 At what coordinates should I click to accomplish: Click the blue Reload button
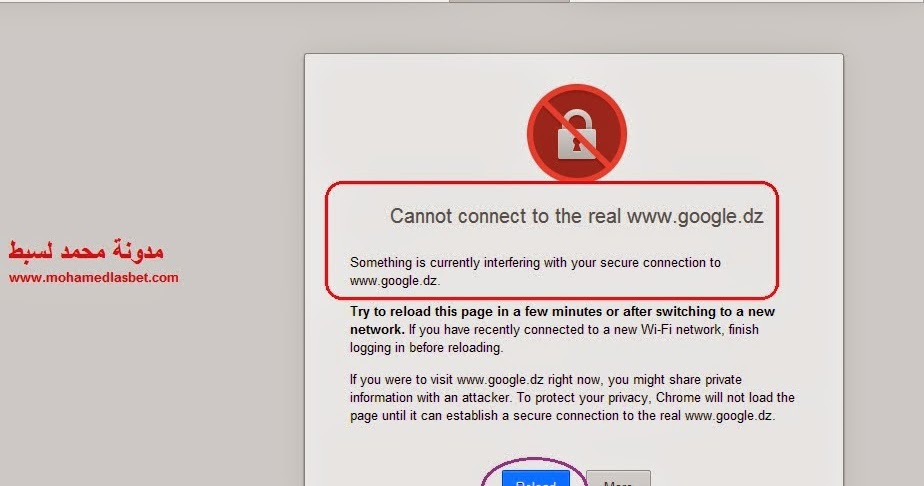click(536, 478)
